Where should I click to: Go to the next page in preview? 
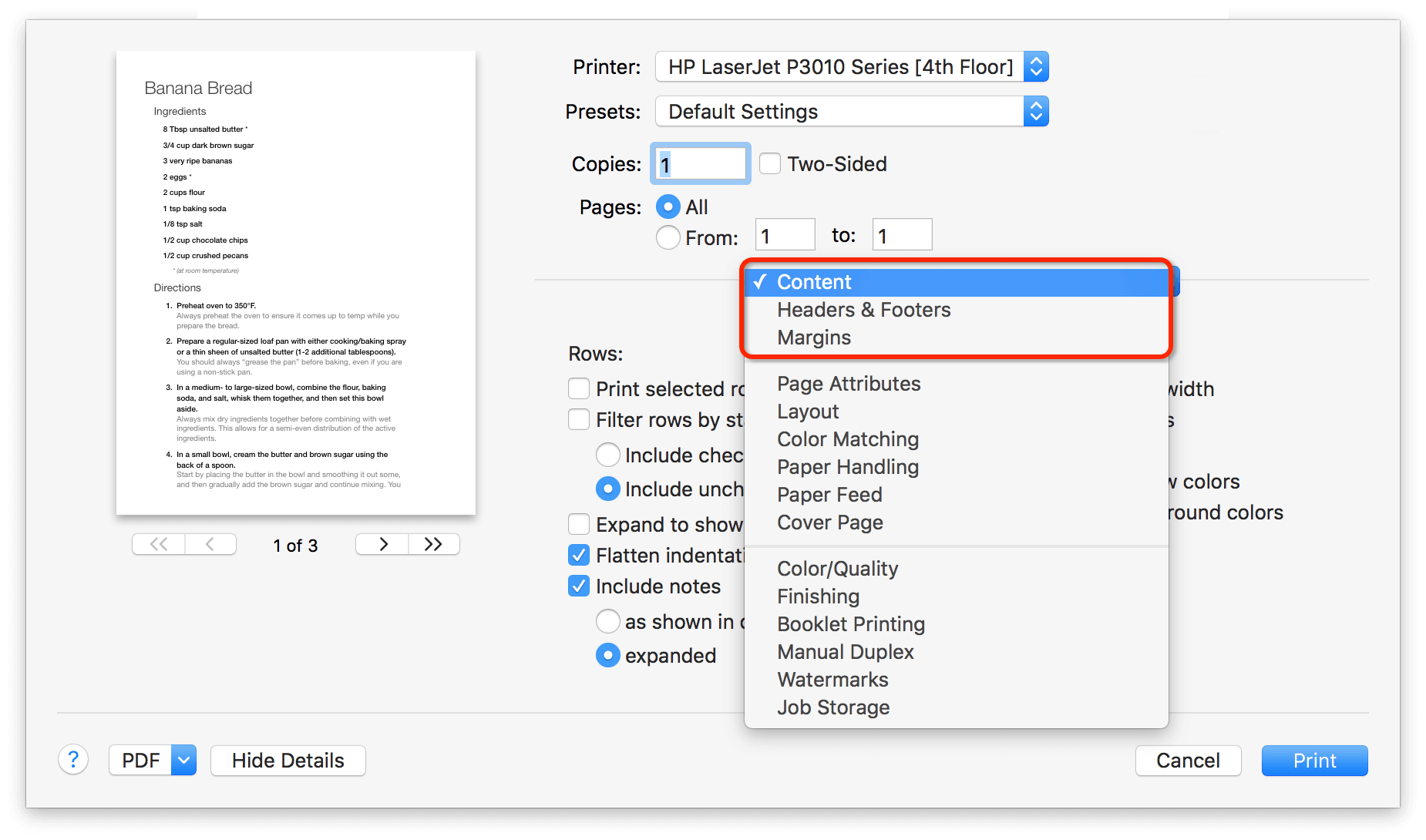[x=382, y=544]
